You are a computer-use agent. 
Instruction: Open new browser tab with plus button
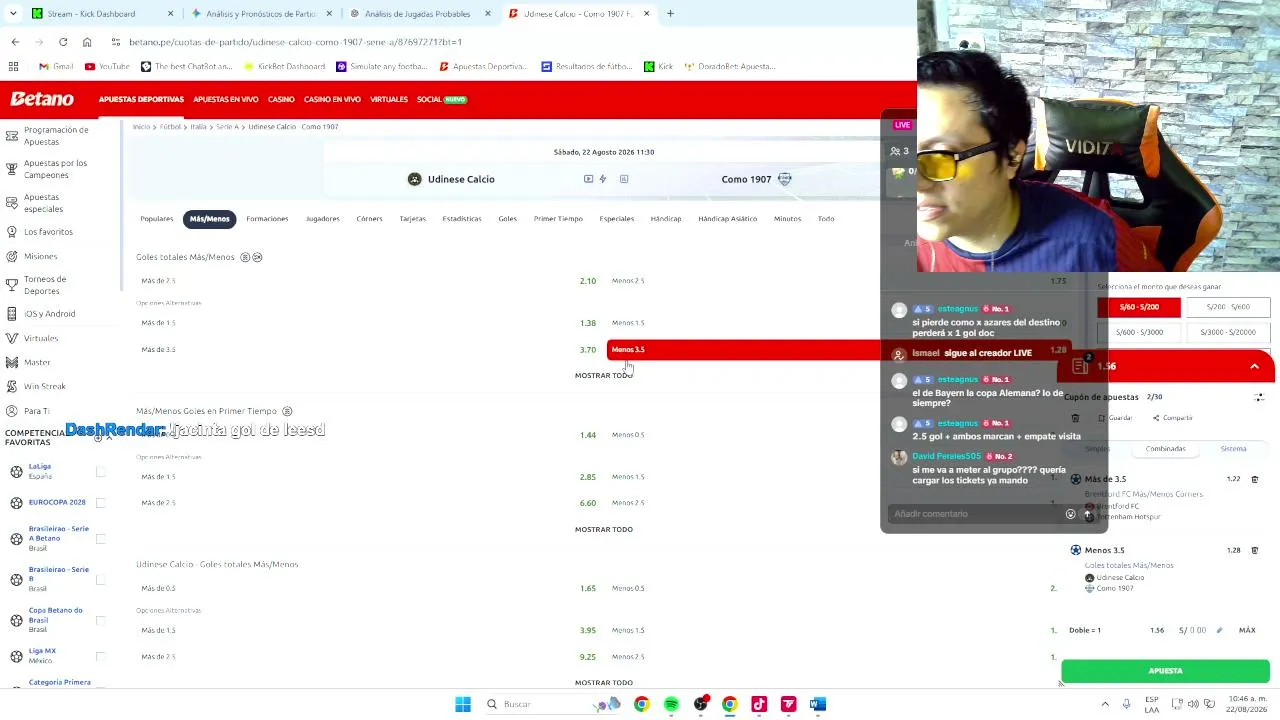670,14
